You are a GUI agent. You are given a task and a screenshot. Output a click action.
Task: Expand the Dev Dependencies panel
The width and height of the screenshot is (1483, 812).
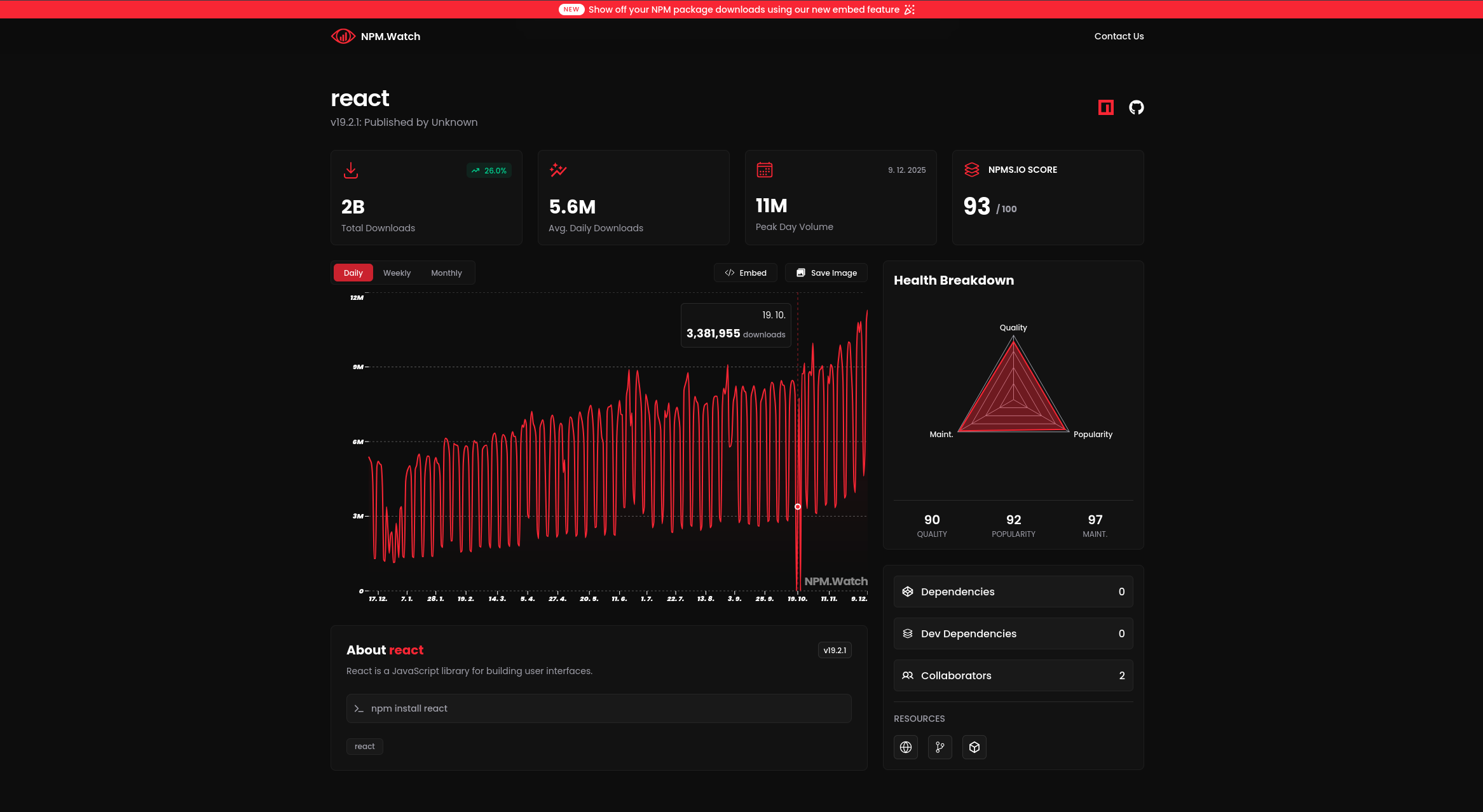tap(1013, 633)
